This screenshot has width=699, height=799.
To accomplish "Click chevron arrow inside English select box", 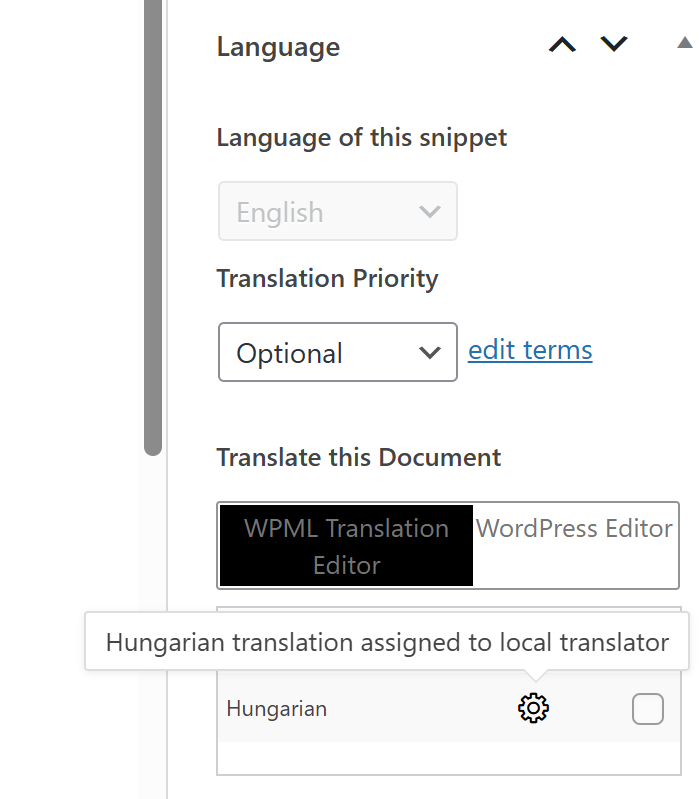I will (429, 211).
